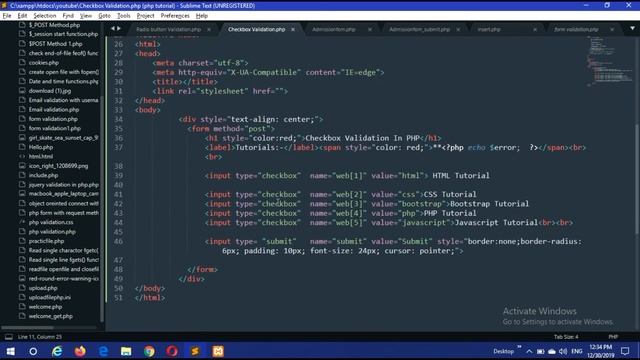Launch Firefox from the taskbar

click(x=80, y=351)
